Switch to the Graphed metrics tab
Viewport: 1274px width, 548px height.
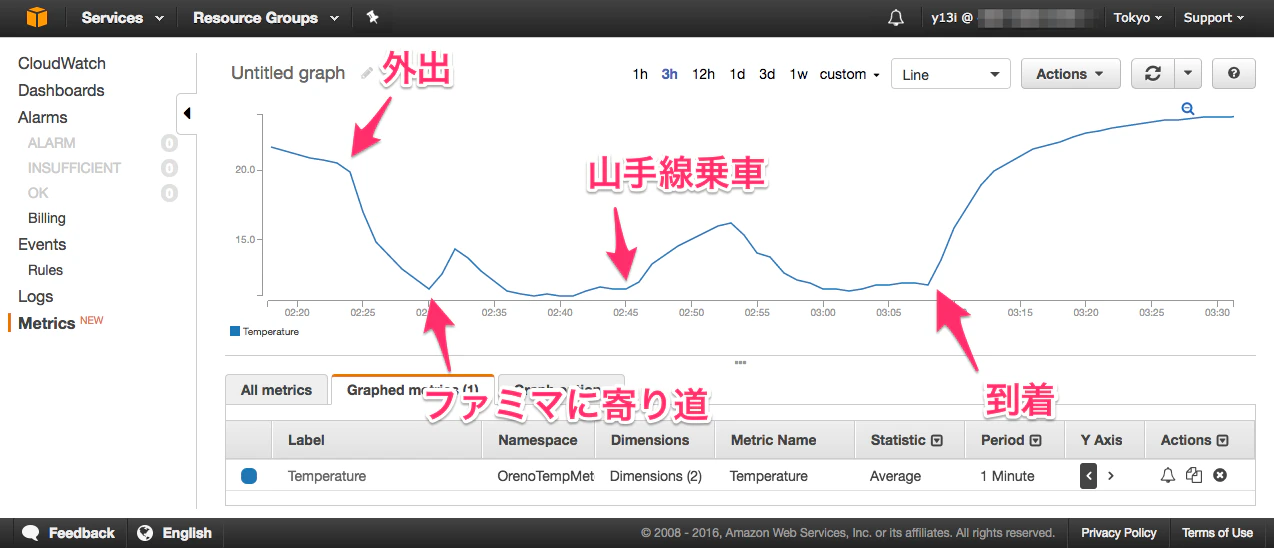[x=412, y=390]
